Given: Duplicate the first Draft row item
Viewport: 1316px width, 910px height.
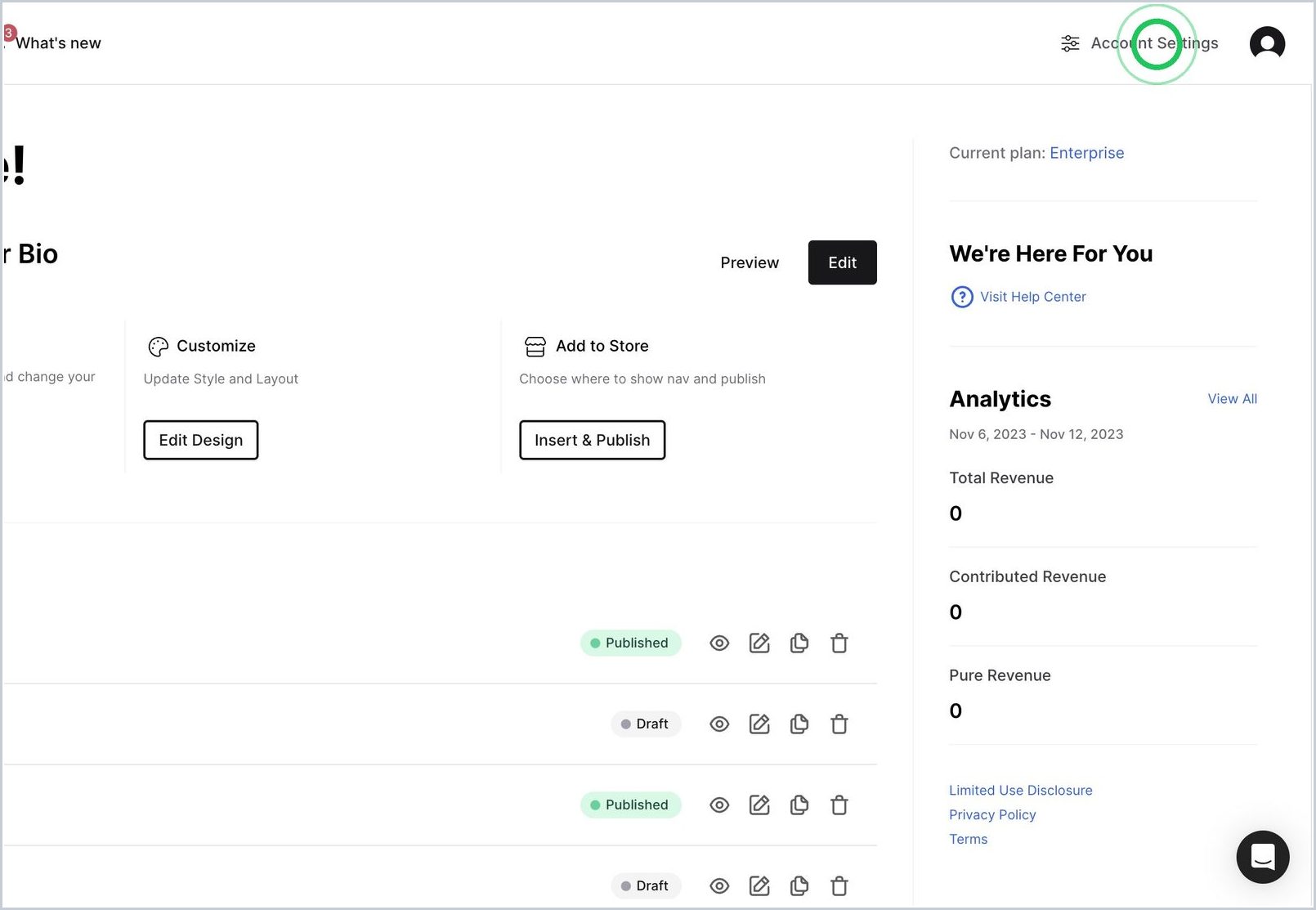Looking at the screenshot, I should [799, 724].
